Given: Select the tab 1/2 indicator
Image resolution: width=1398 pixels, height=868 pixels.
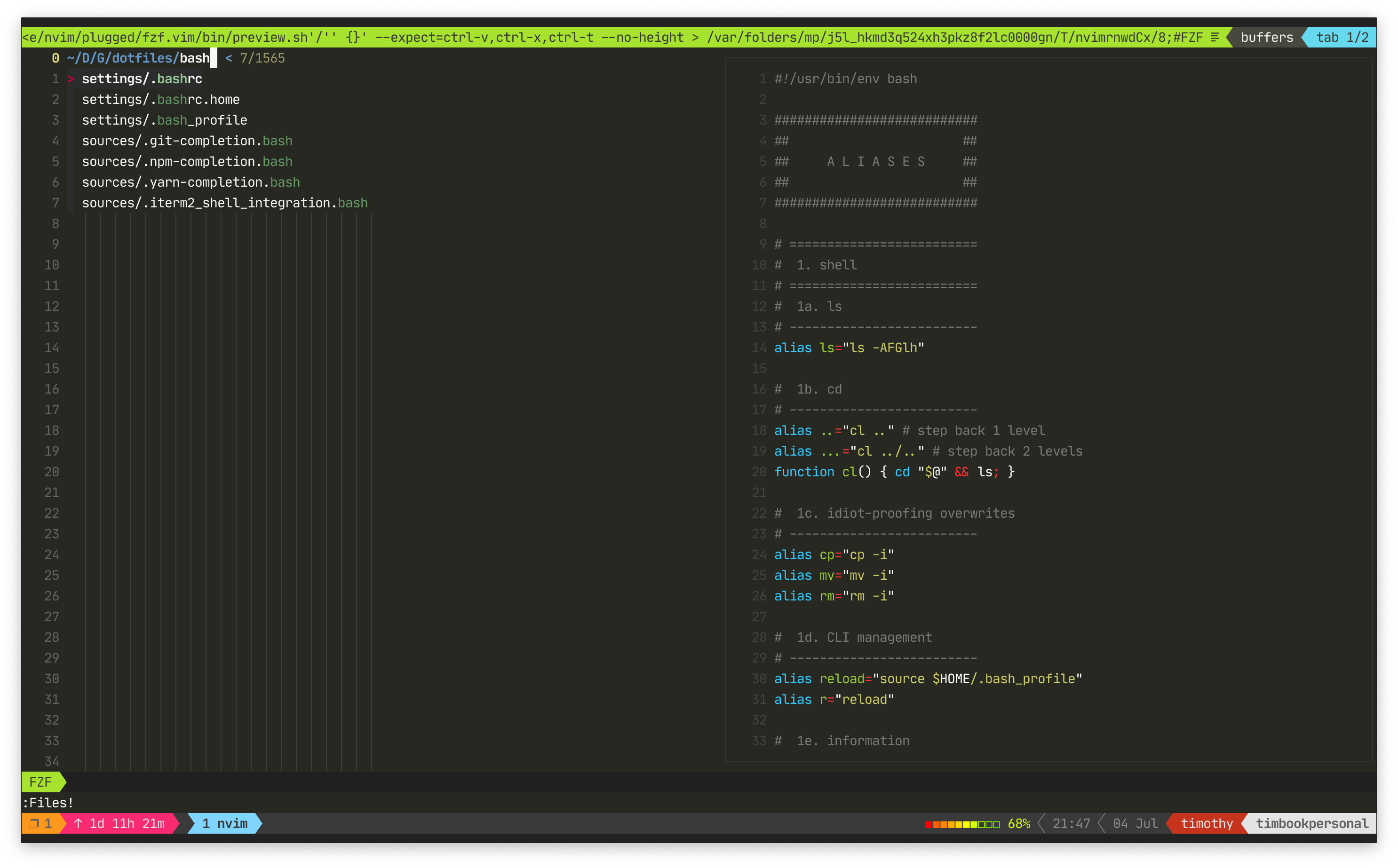Looking at the screenshot, I should [1342, 37].
